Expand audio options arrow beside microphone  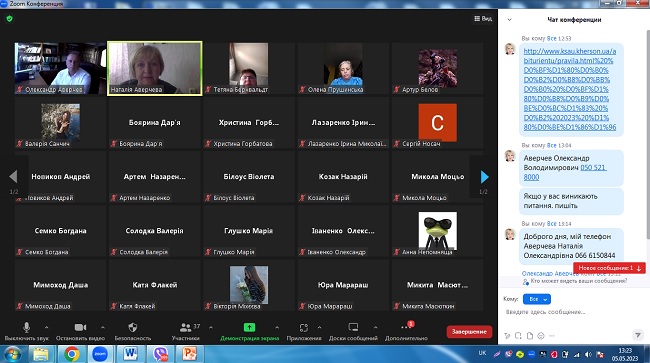[x=46, y=327]
